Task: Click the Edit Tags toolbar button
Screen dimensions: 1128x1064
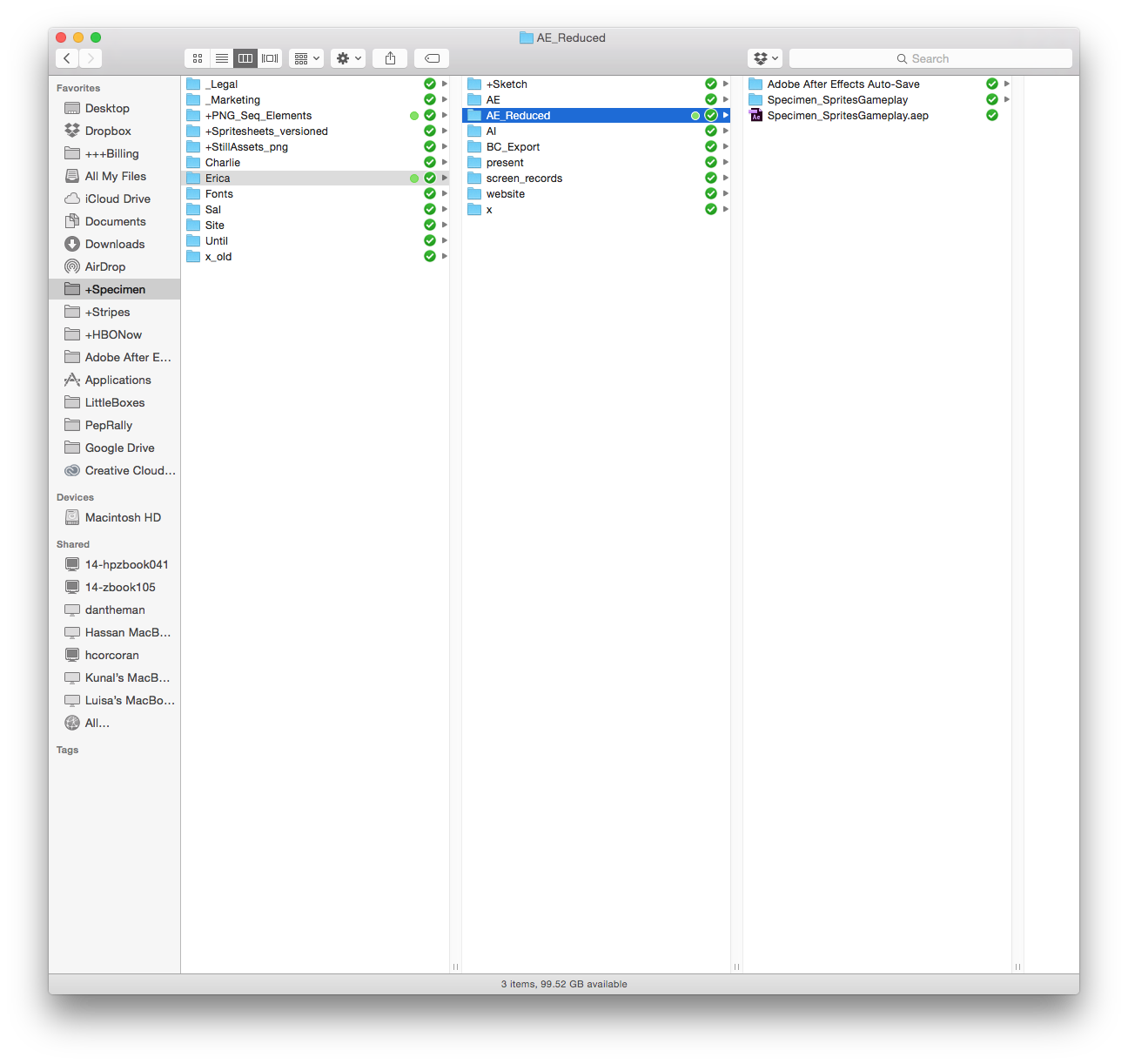Action: coord(432,58)
